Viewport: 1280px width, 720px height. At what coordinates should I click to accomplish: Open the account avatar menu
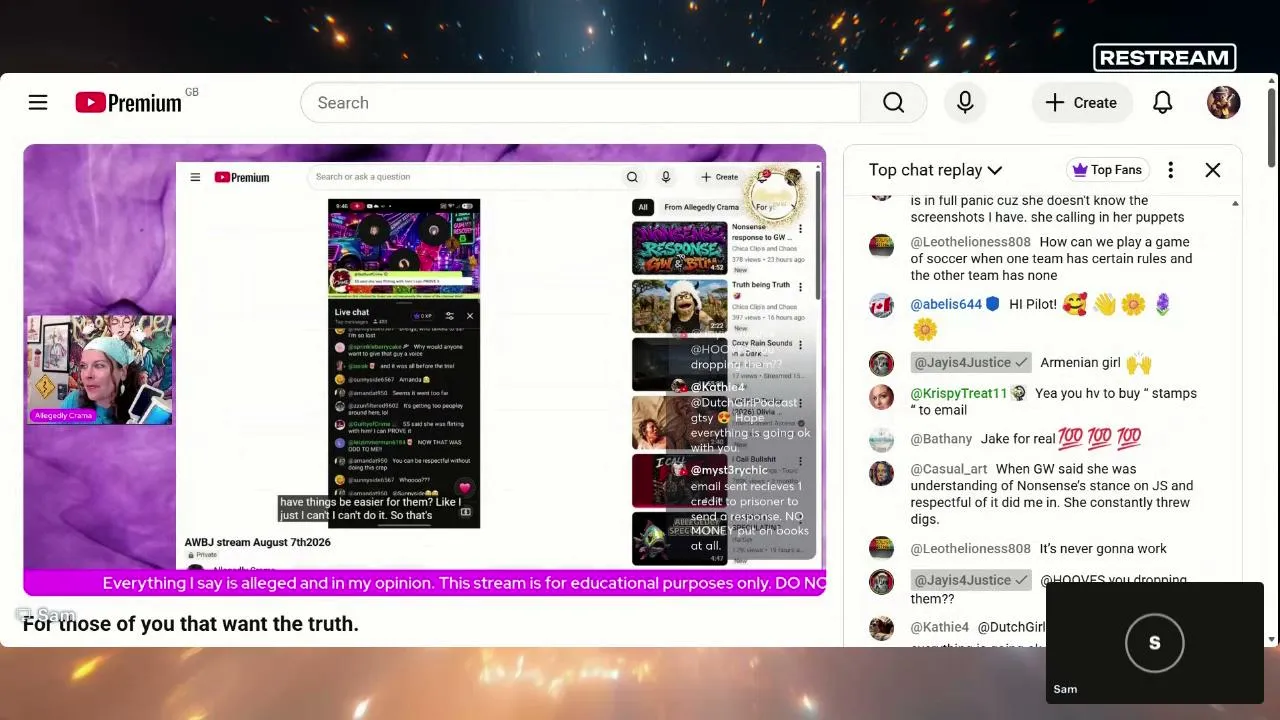1223,103
